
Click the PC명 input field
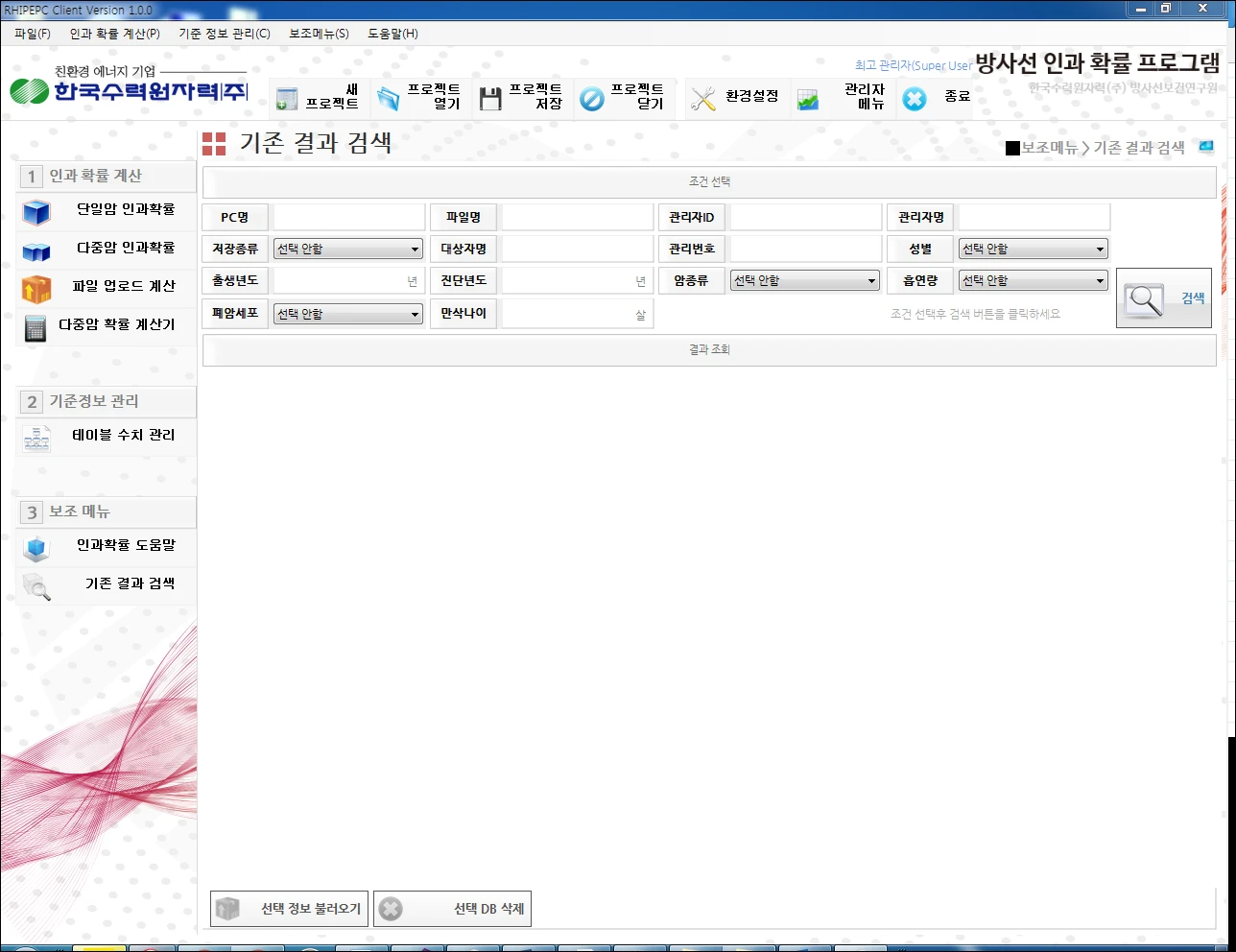(348, 217)
